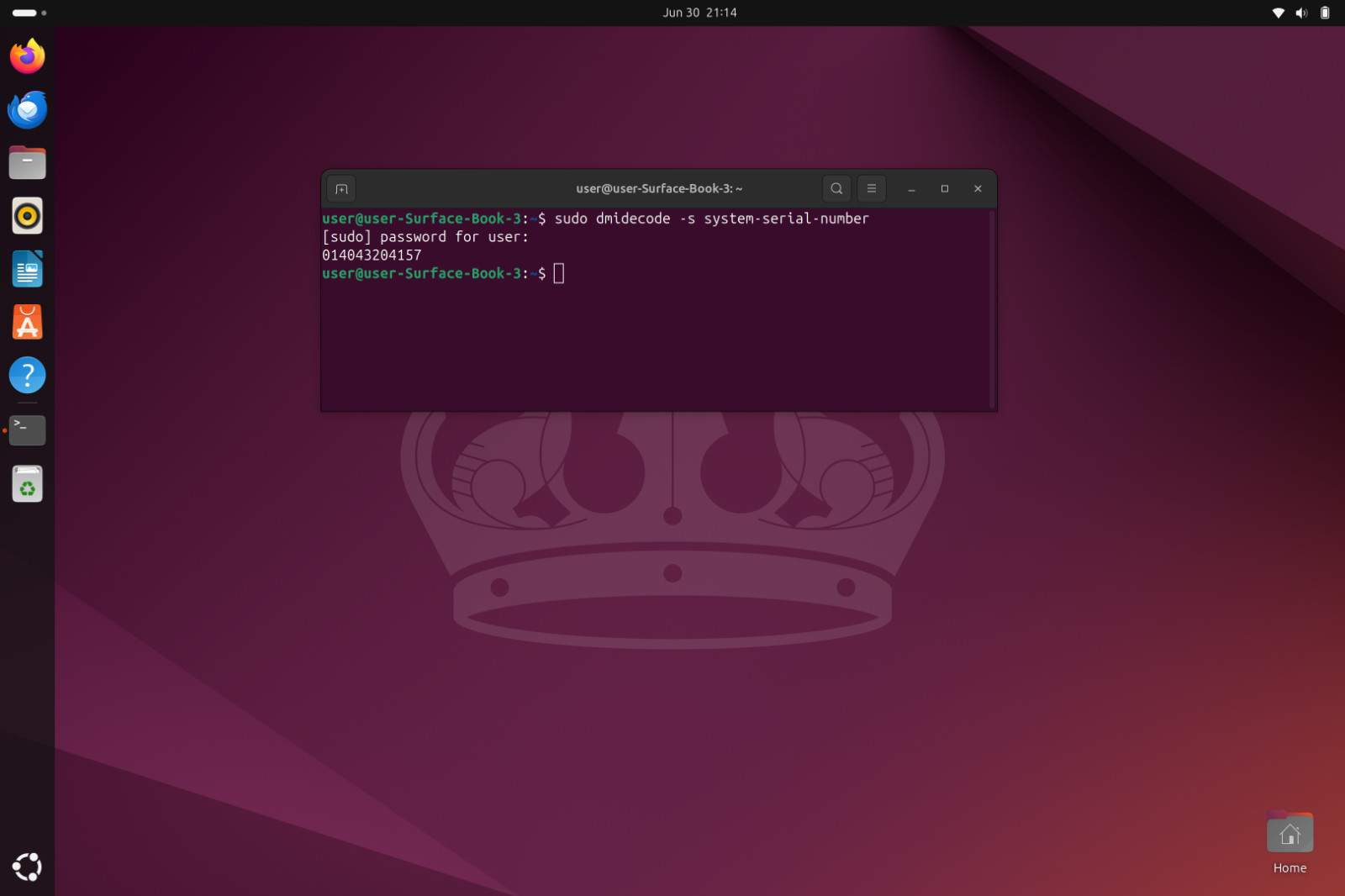Open the Home folder desktop icon
1345x896 pixels.
pyautogui.click(x=1290, y=843)
